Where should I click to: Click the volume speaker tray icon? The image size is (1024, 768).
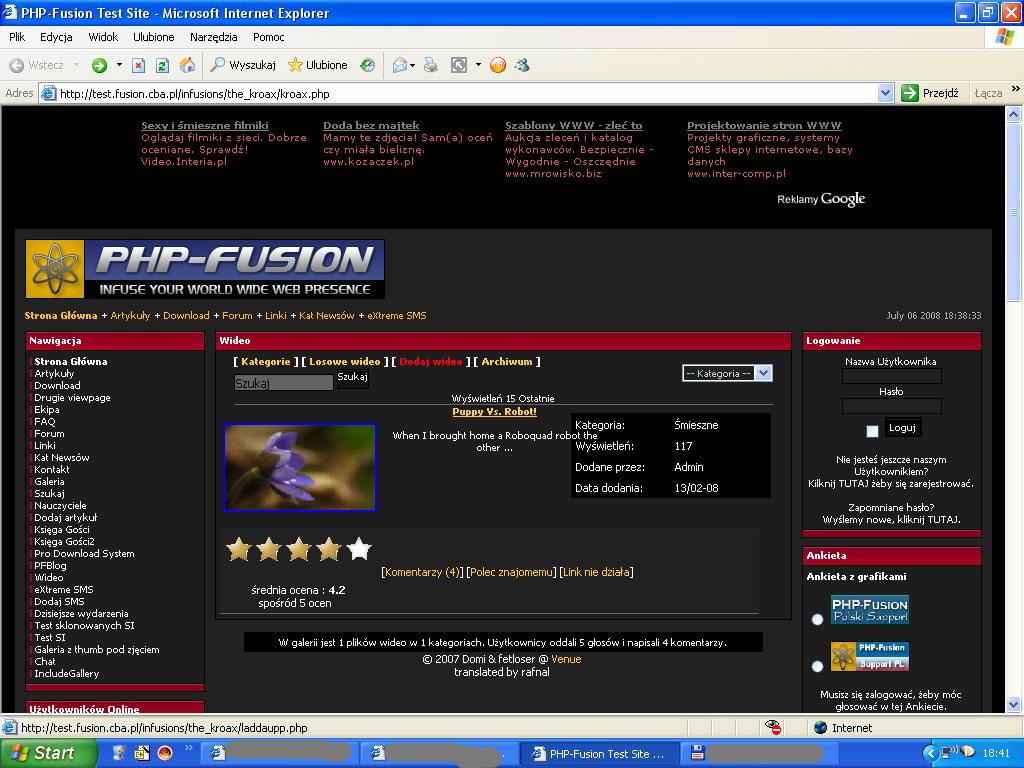(x=968, y=752)
